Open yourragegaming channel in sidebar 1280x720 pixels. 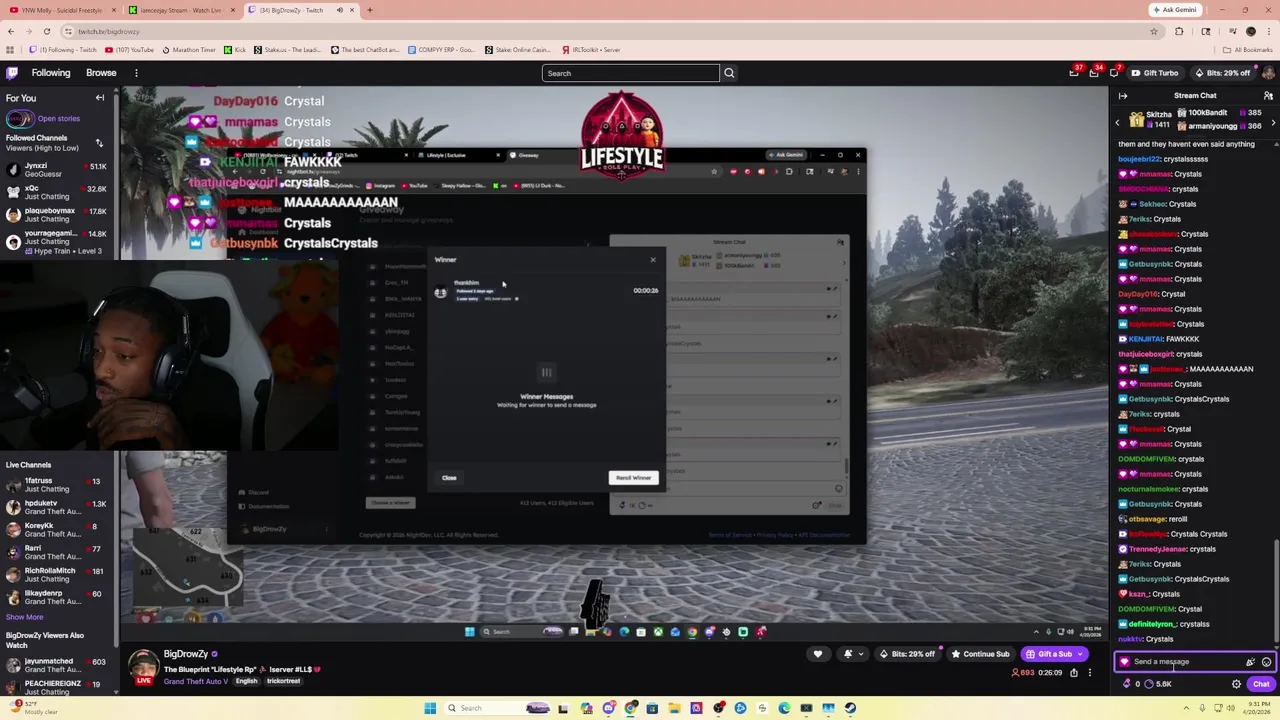[x=56, y=241]
